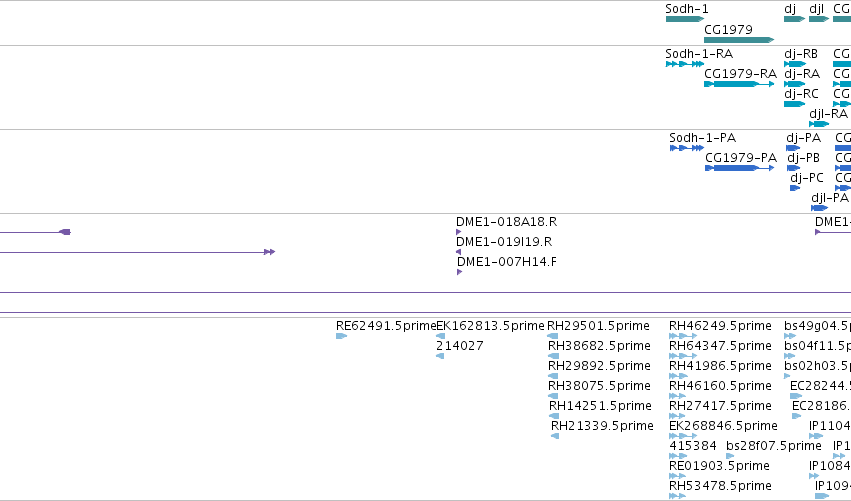The image size is (851, 501).
Task: Open the Sodh-1-RA transcript label
Action: (x=699, y=54)
